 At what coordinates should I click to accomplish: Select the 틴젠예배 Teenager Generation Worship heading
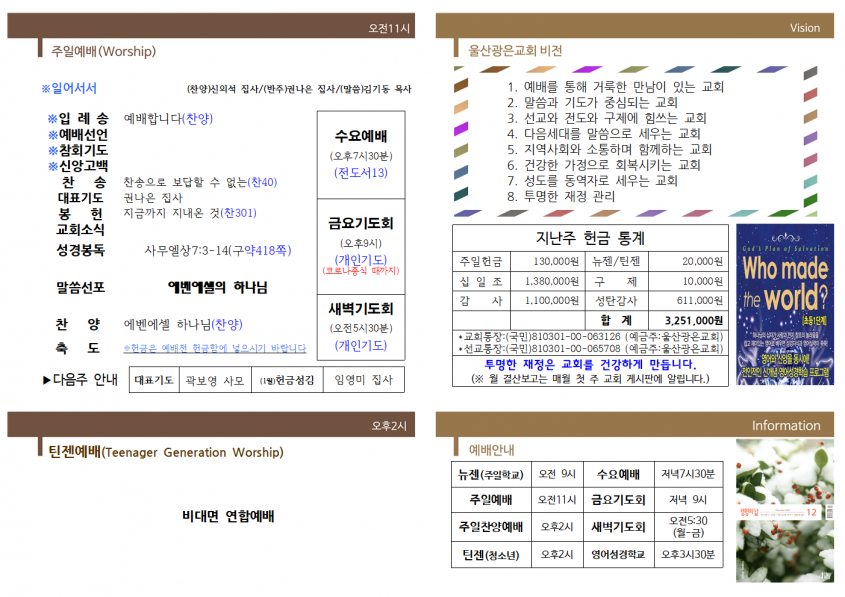pos(166,452)
